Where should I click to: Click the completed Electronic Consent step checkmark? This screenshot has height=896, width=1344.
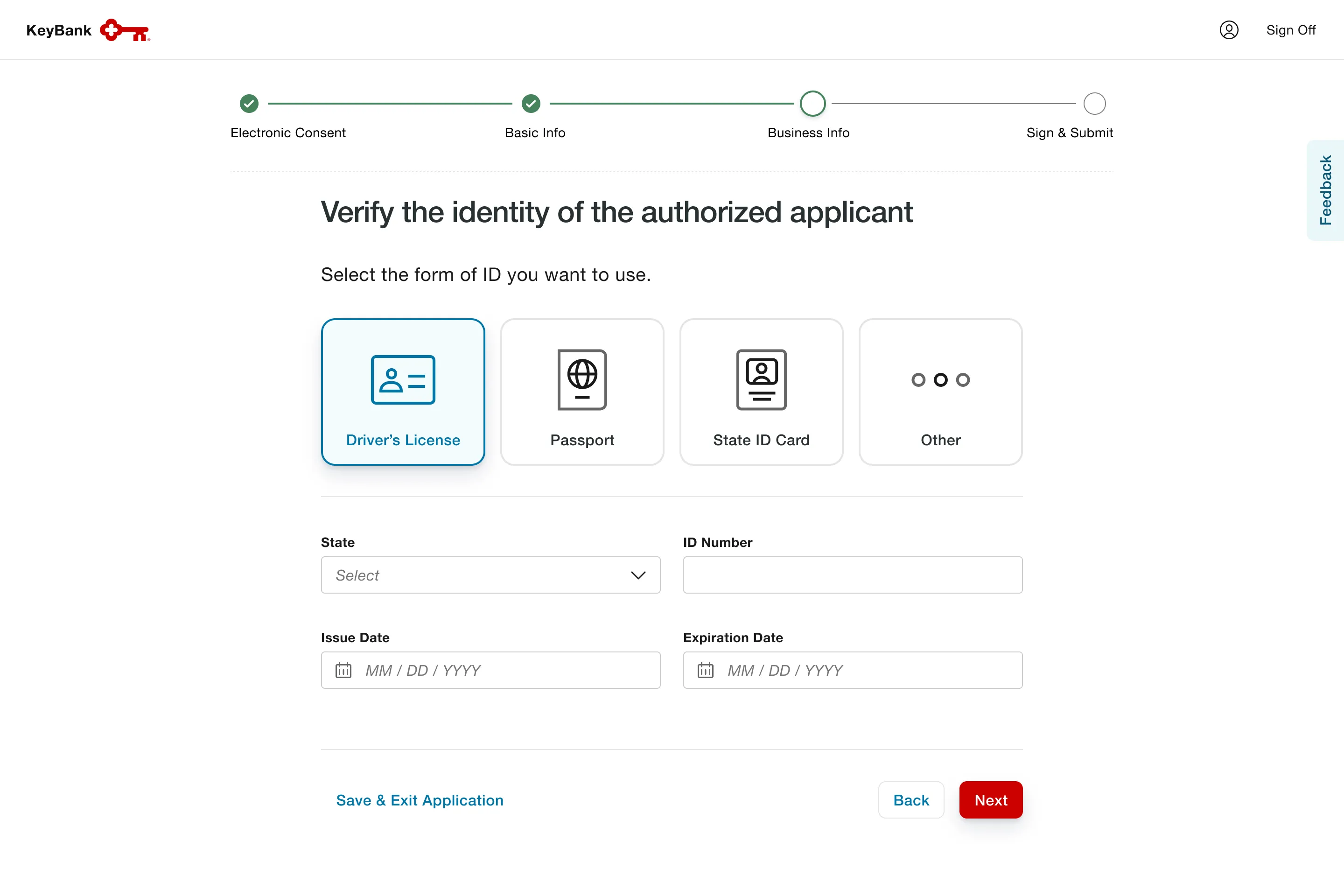(x=249, y=104)
